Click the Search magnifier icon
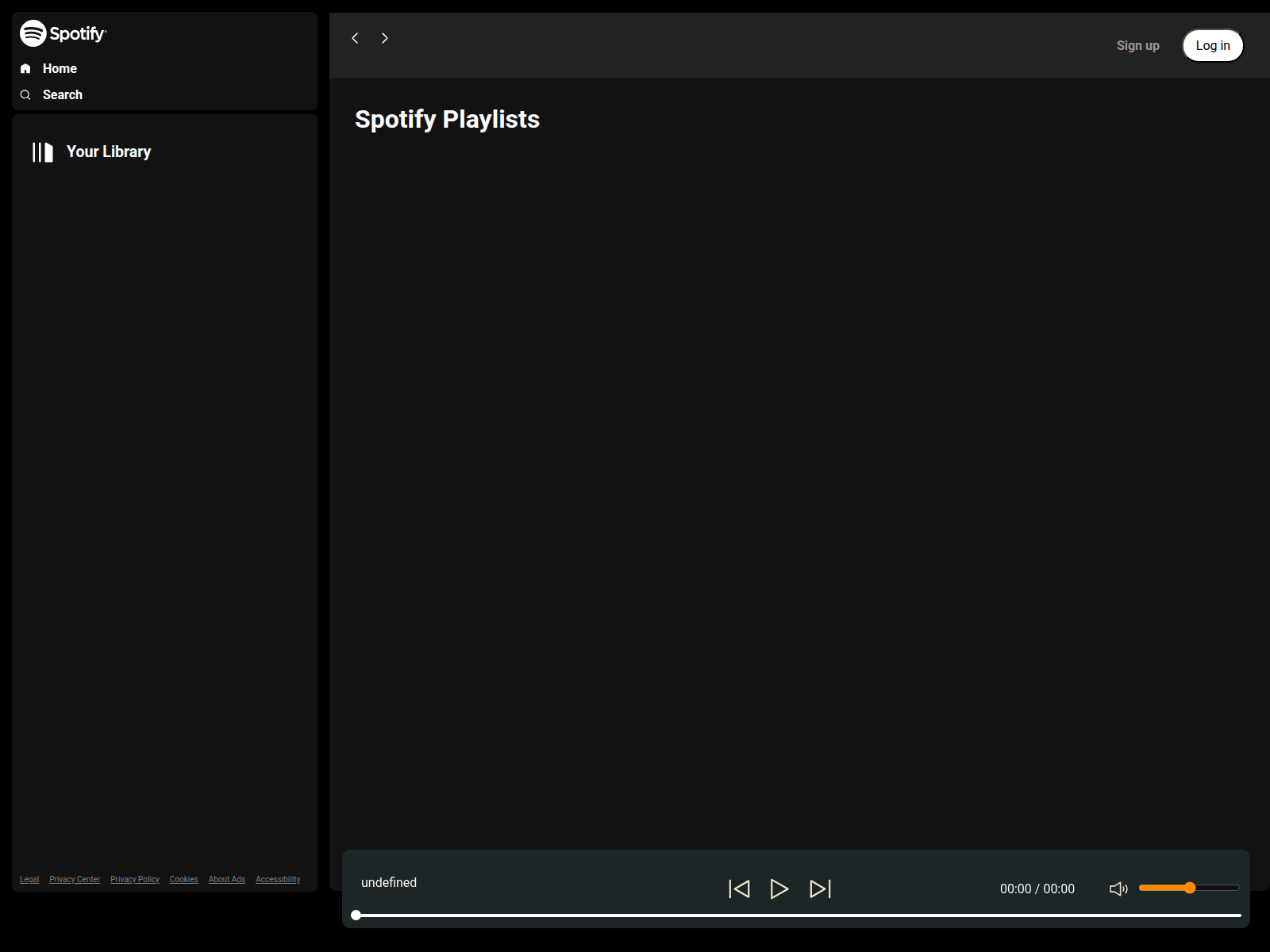The width and height of the screenshot is (1270, 952). (x=25, y=95)
